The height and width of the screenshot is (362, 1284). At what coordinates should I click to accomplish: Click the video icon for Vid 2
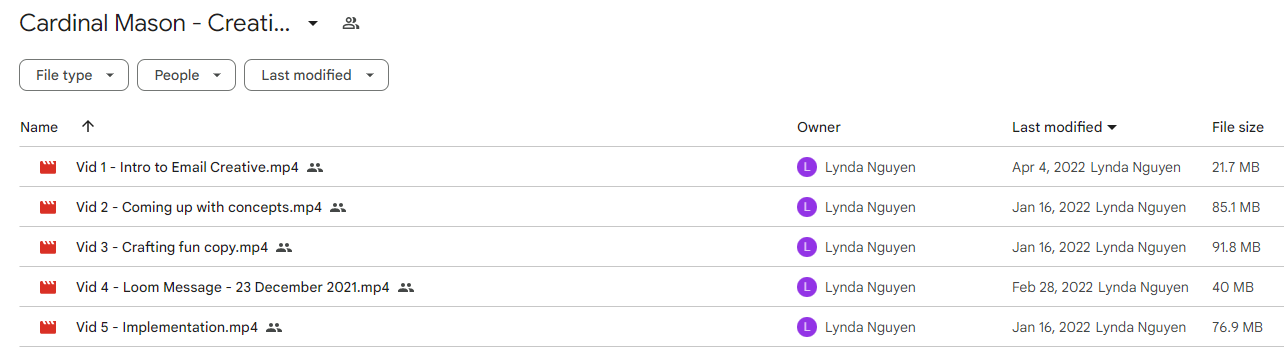tap(48, 208)
